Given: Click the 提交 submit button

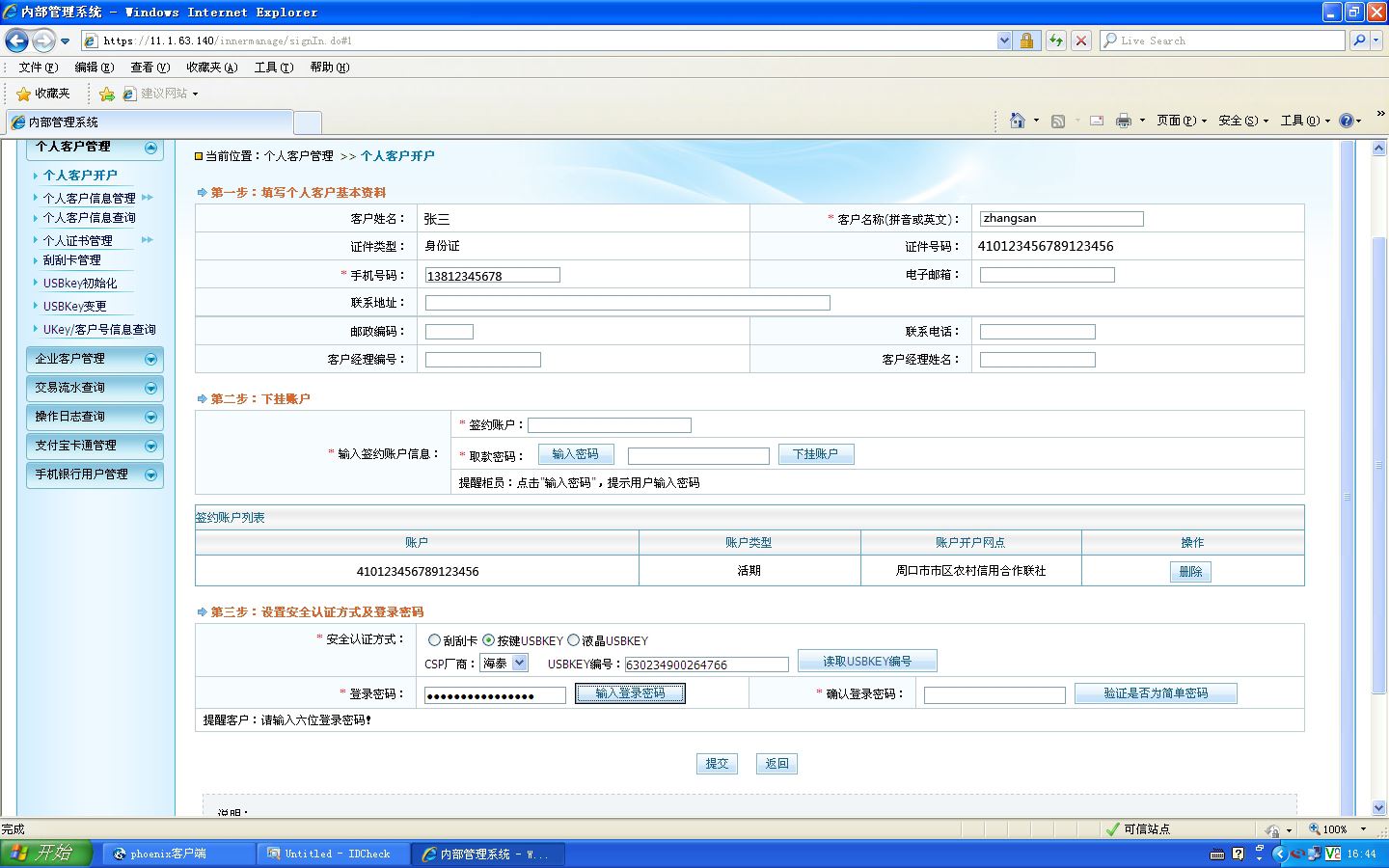Looking at the screenshot, I should point(717,764).
